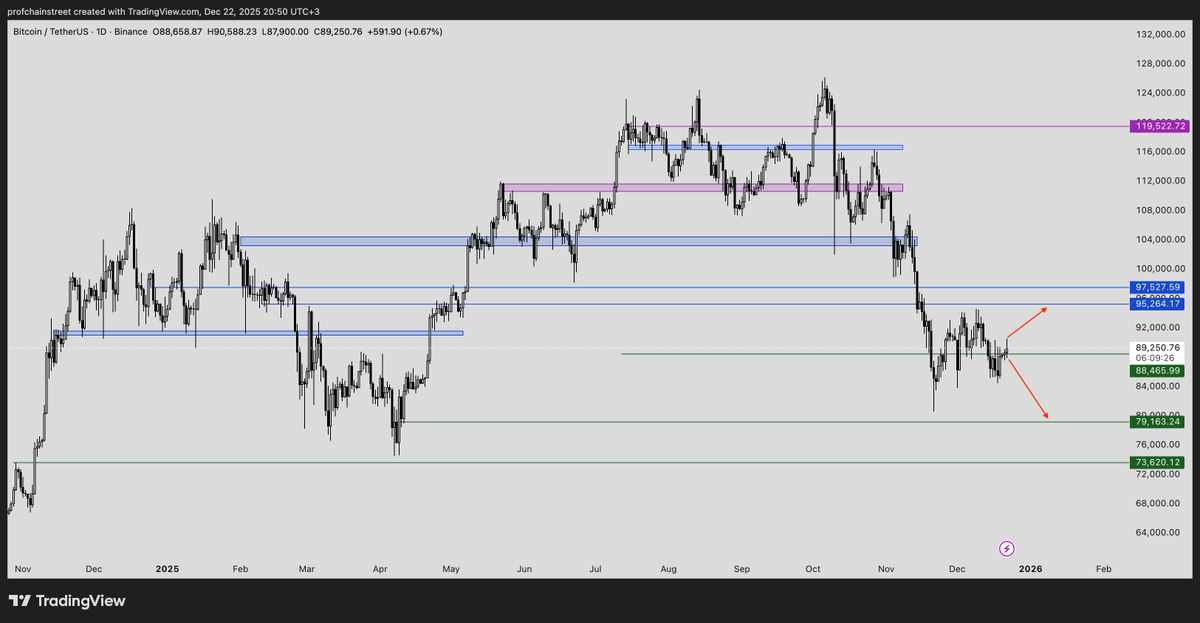
Task: Click the high price H90,588.23
Action: click(233, 32)
